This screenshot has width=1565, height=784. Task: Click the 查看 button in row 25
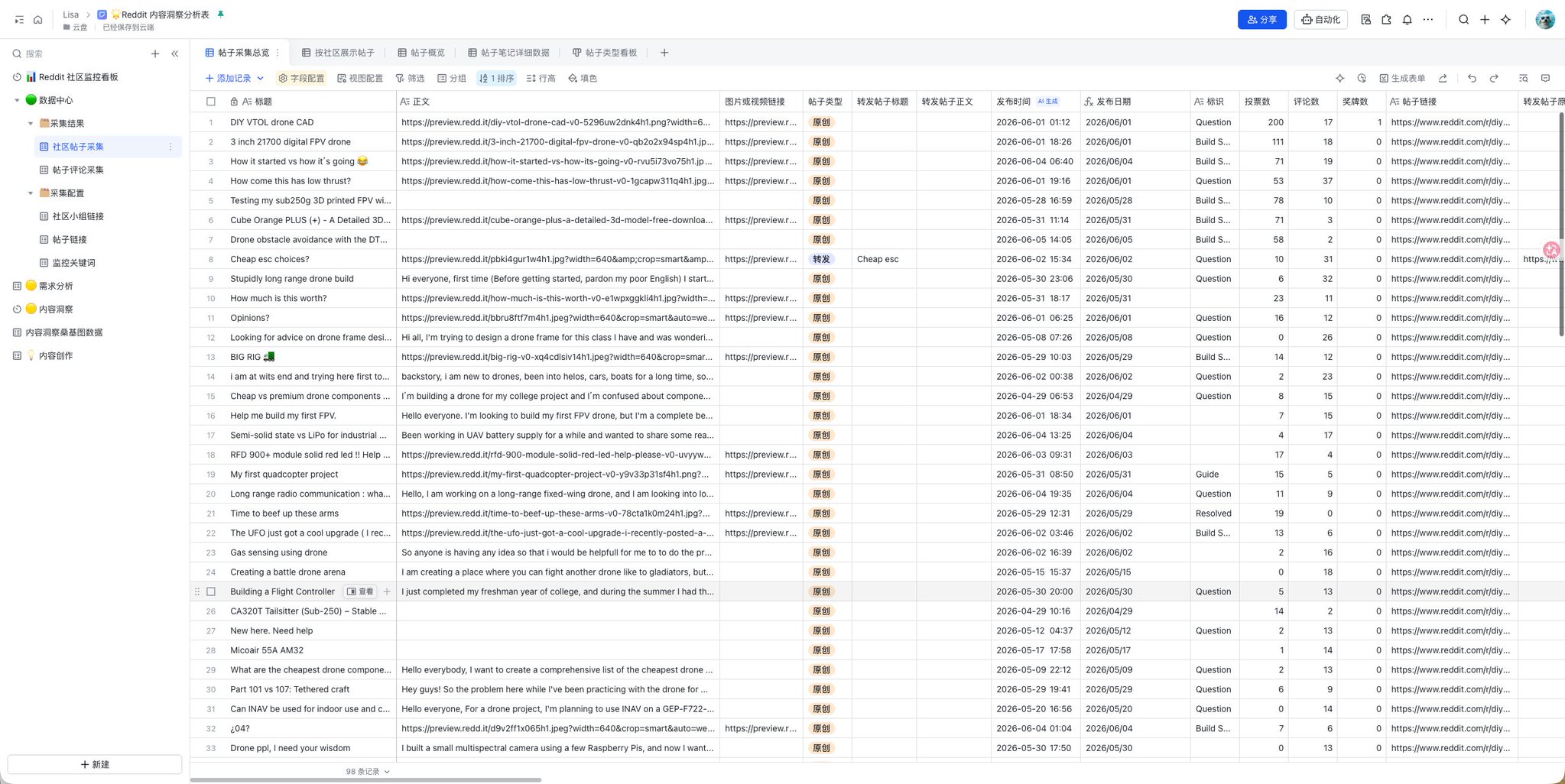point(360,591)
